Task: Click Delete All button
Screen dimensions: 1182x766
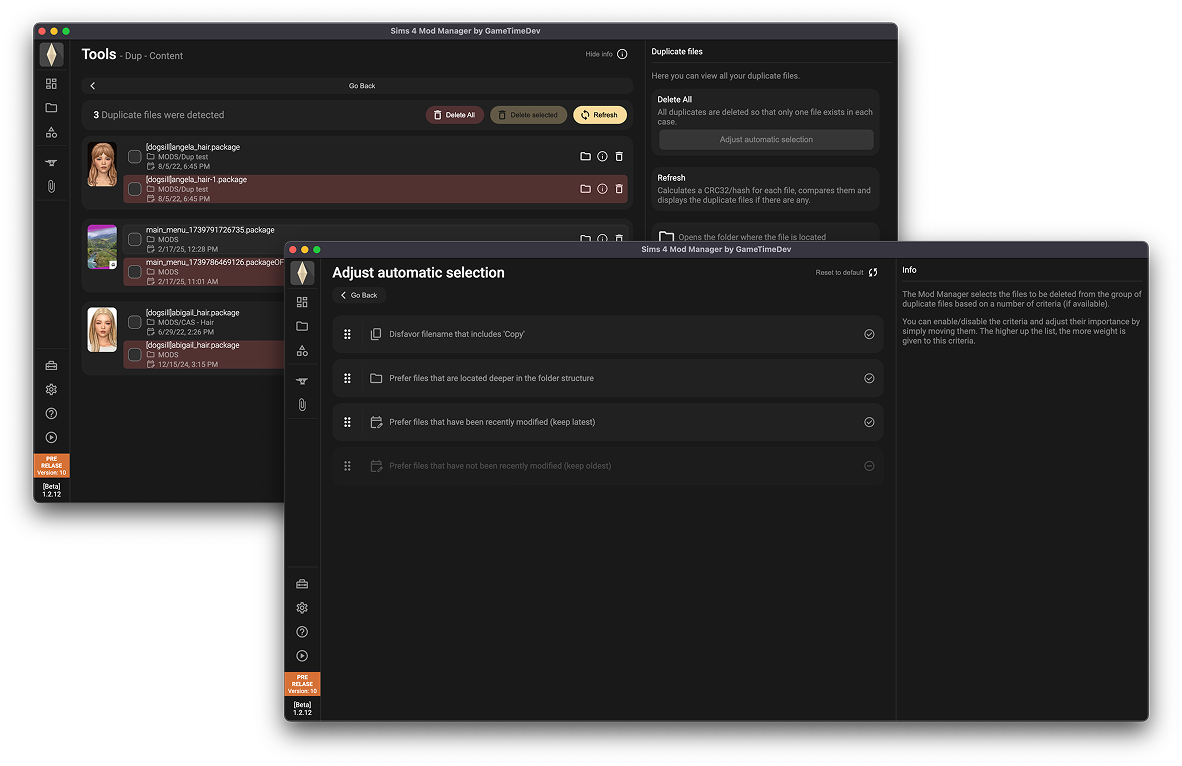Action: [455, 115]
